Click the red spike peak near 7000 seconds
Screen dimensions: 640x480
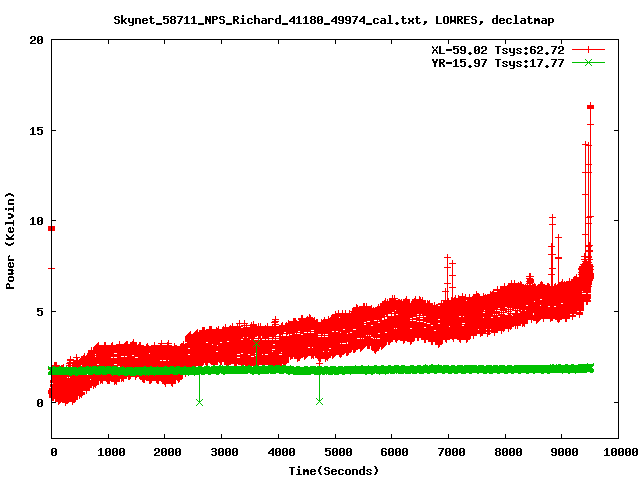[448, 257]
